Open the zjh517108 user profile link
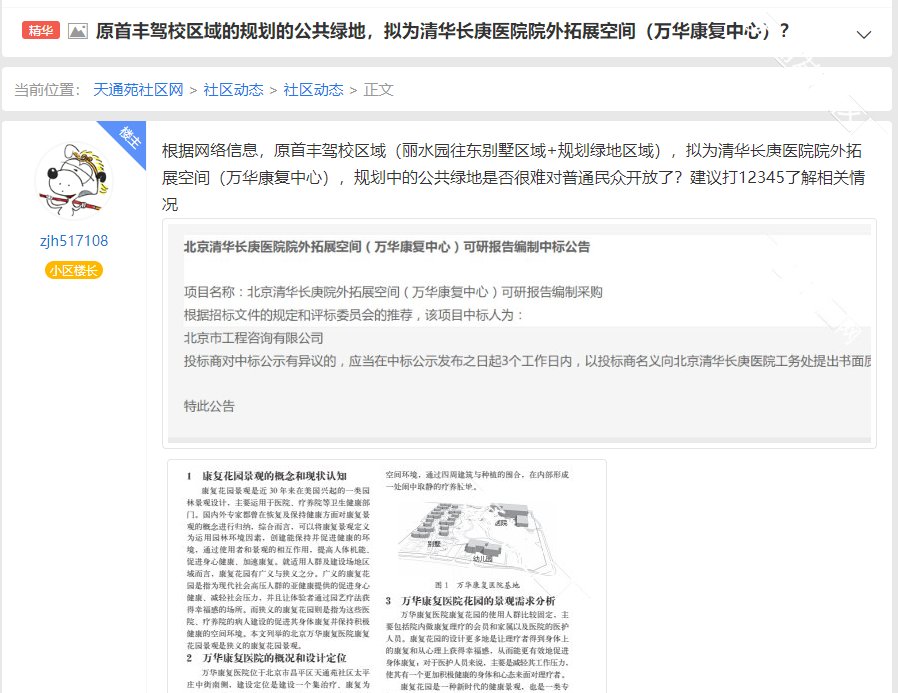898x693 pixels. pos(74,241)
